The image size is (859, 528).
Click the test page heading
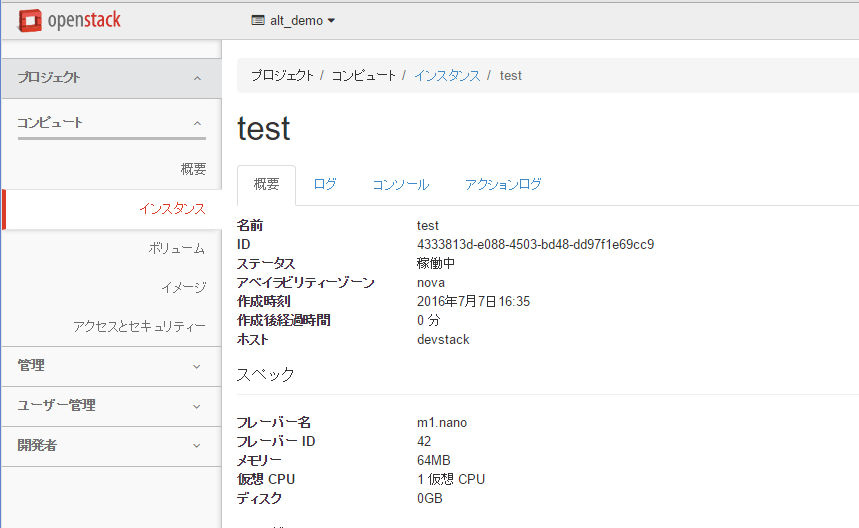tap(264, 128)
